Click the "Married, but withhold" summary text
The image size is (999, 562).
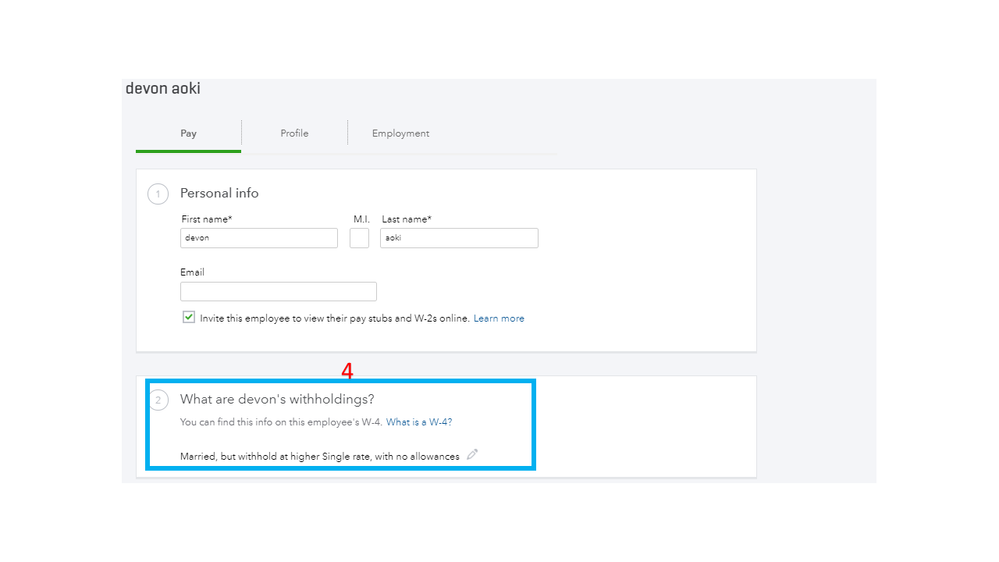(319, 457)
